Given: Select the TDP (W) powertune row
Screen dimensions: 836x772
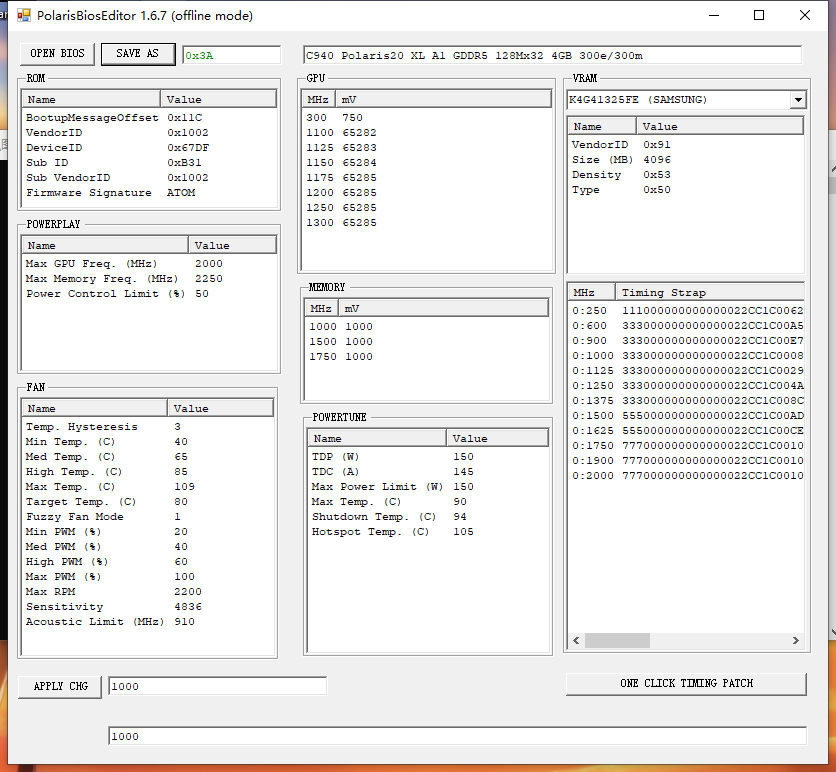Looking at the screenshot, I should [x=428, y=456].
